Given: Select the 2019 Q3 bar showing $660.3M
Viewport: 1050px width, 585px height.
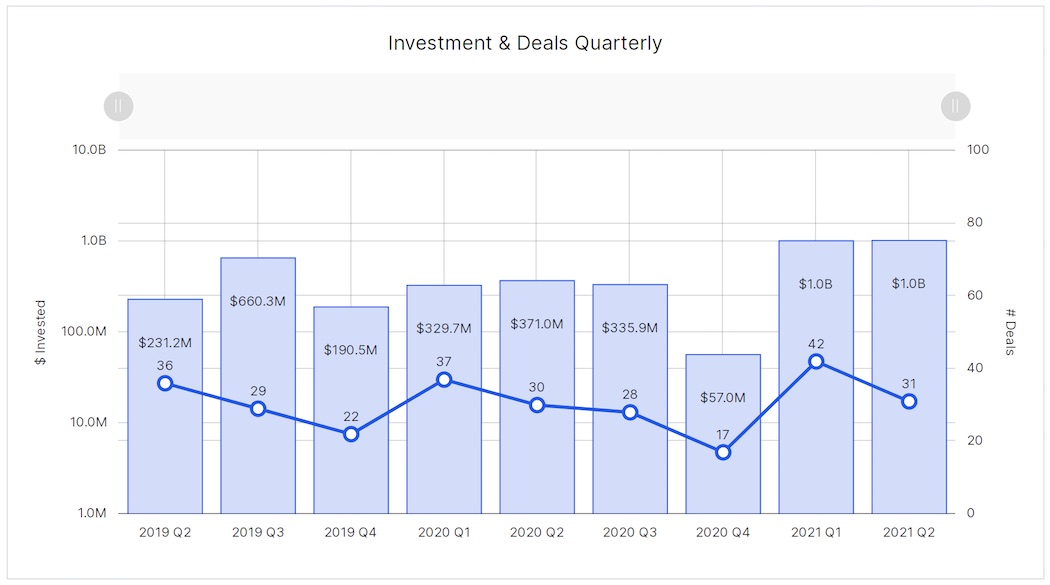Looking at the screenshot, I should coord(258,380).
